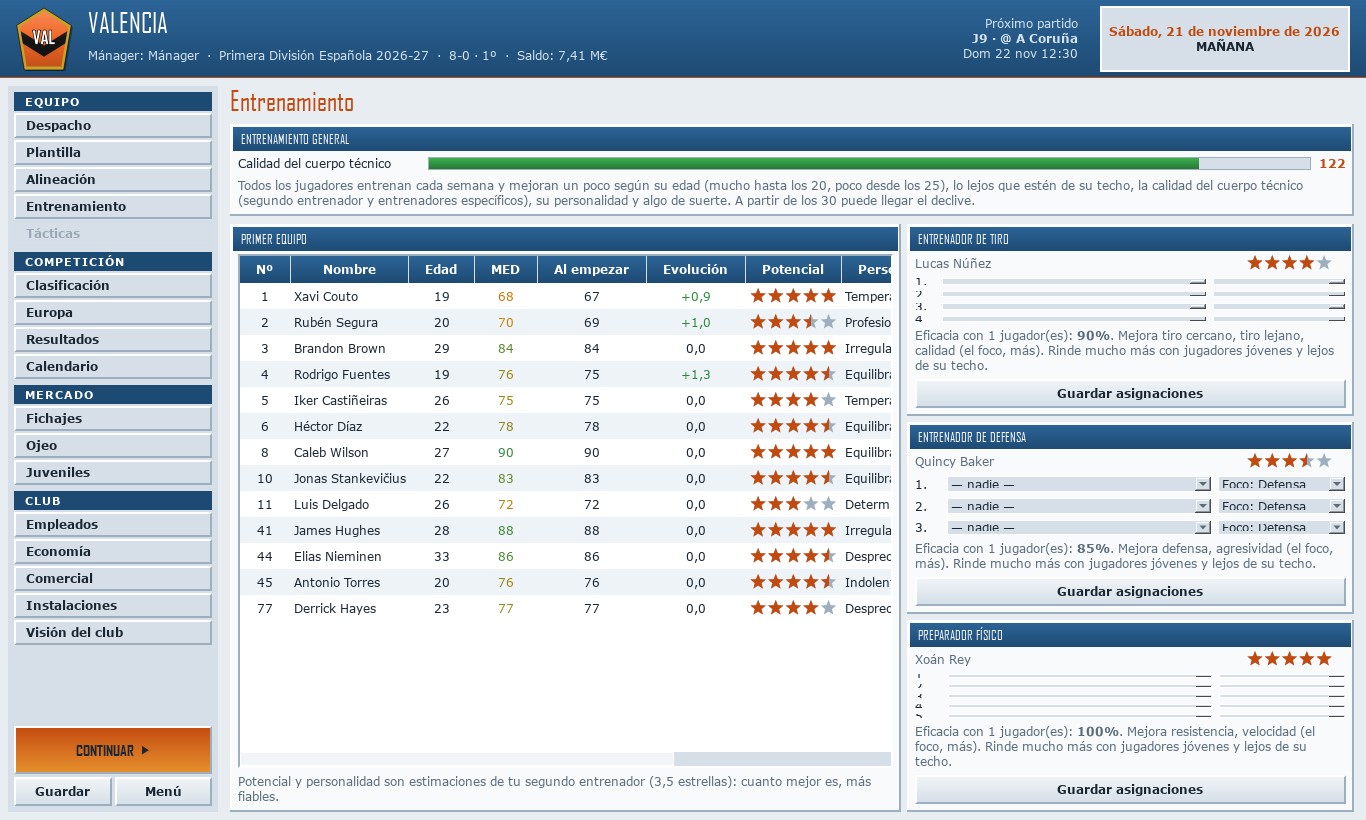Select player row 'Caleb Wilson'
The image size is (1366, 820).
[565, 453]
